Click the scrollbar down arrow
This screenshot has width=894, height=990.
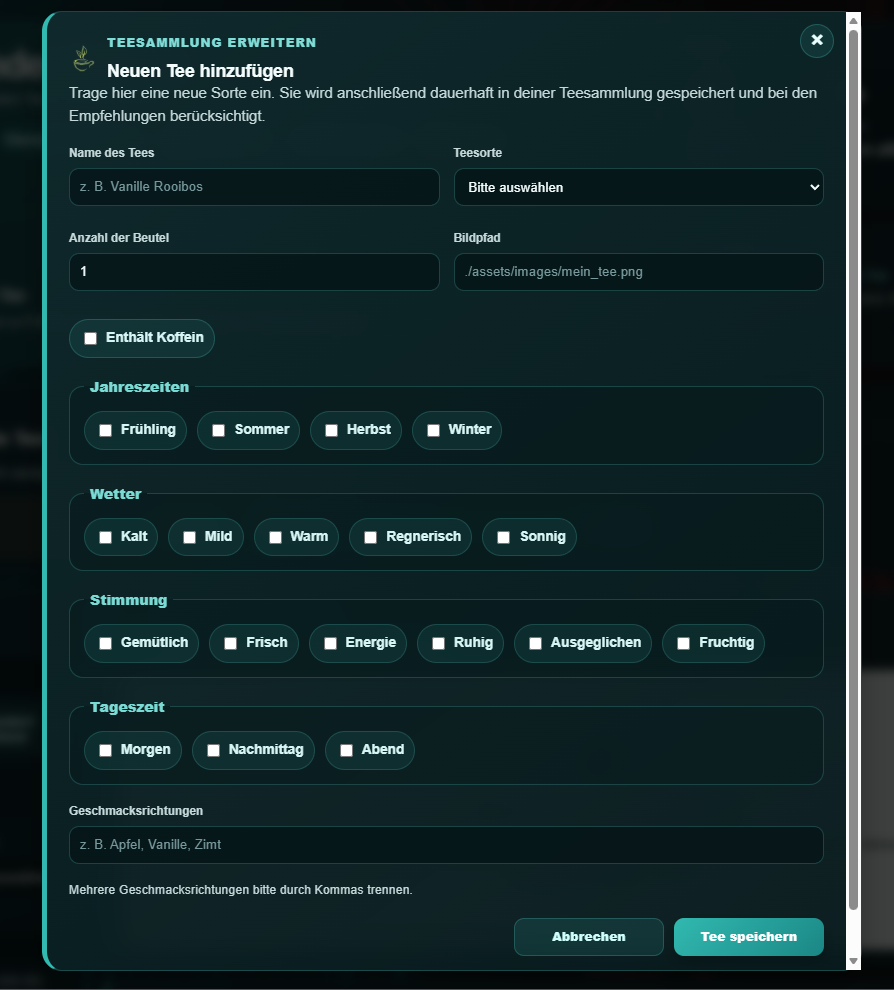click(853, 961)
